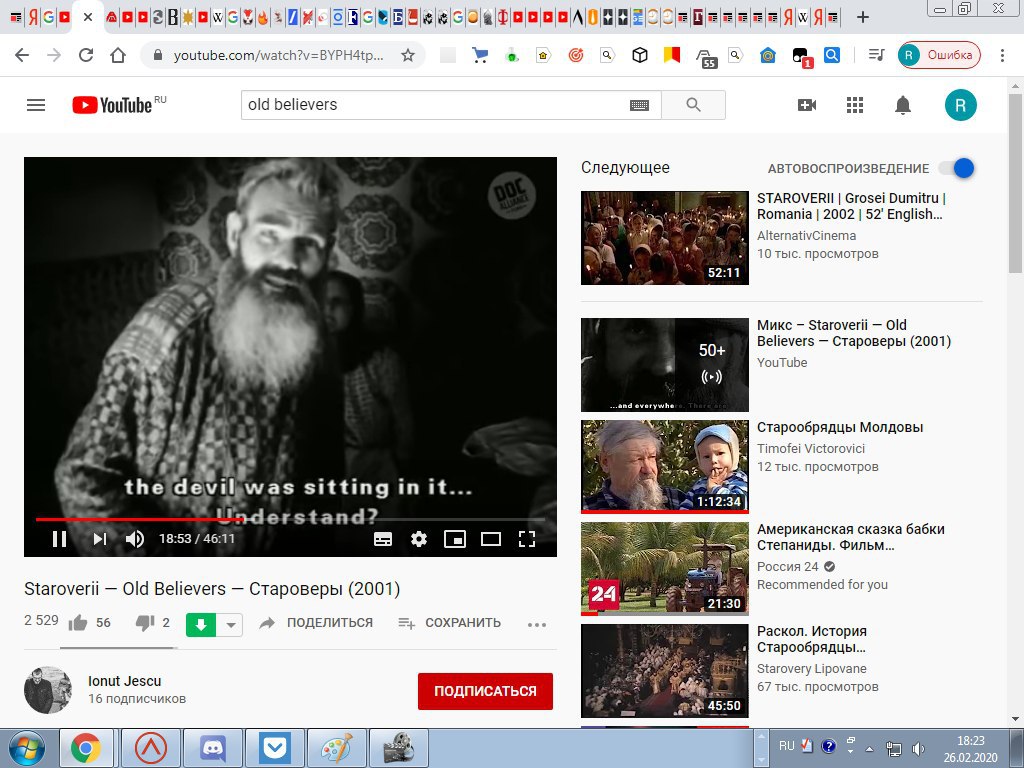Screen dimensions: 1024x768
Task: Open the AlternativCinema channel name
Action: click(x=807, y=235)
